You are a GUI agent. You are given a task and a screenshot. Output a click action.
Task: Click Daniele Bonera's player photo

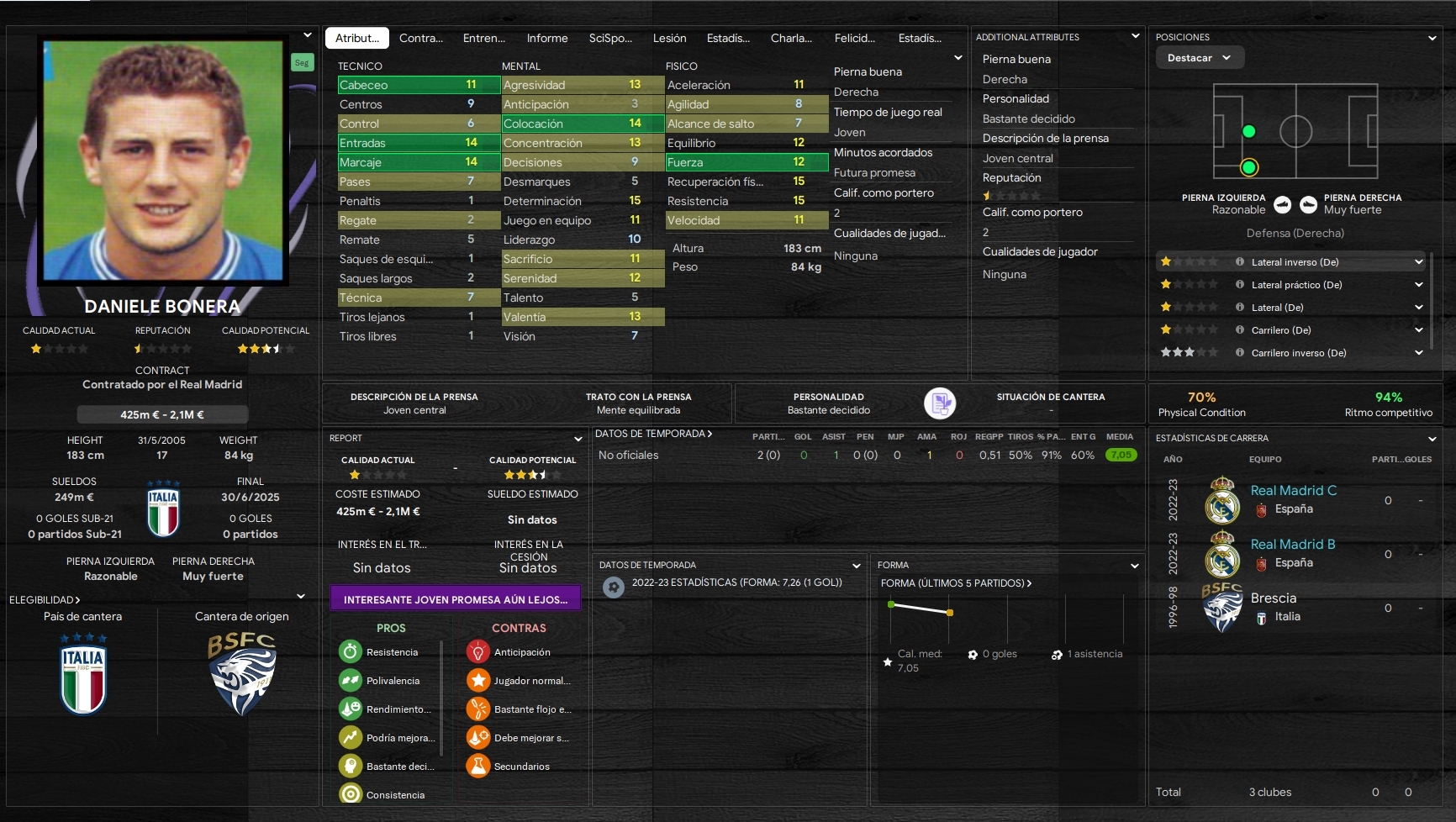[163, 160]
